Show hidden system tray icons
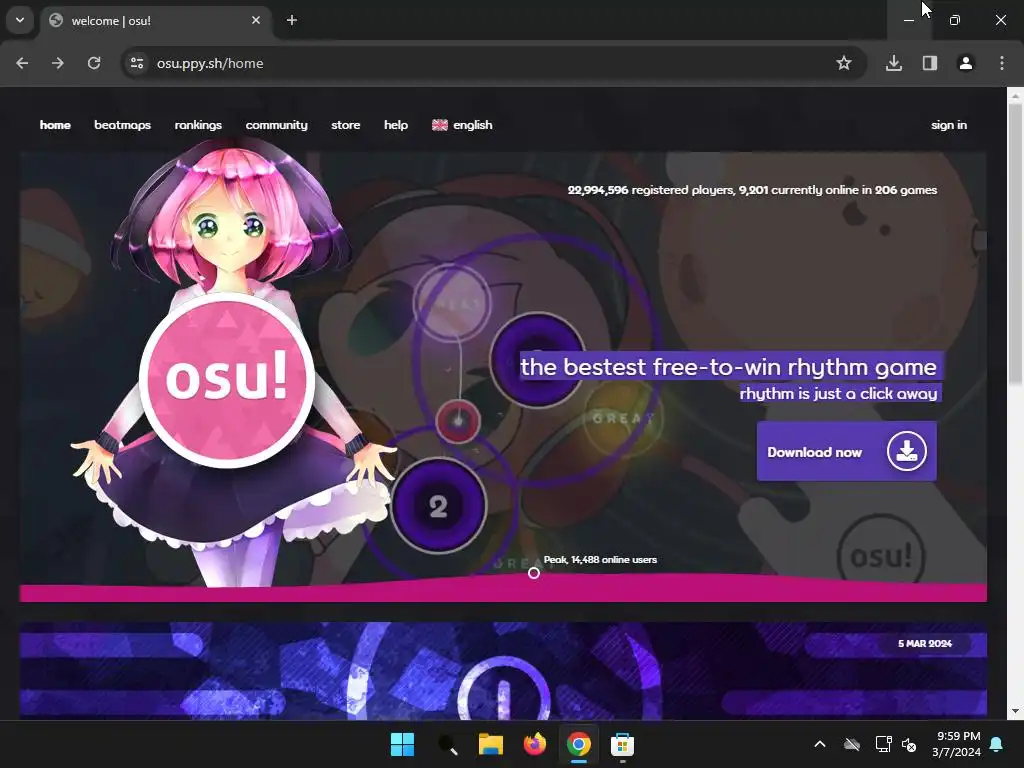 pos(820,744)
